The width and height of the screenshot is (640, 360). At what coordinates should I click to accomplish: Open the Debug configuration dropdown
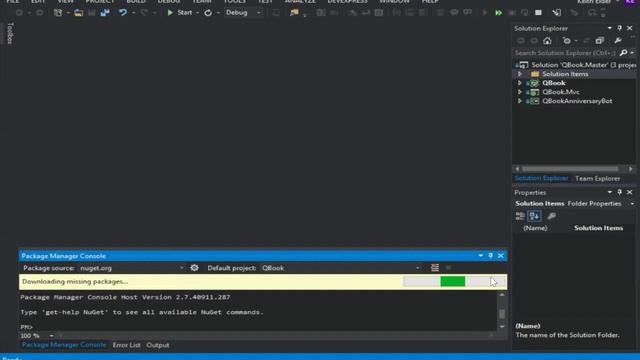[x=243, y=13]
